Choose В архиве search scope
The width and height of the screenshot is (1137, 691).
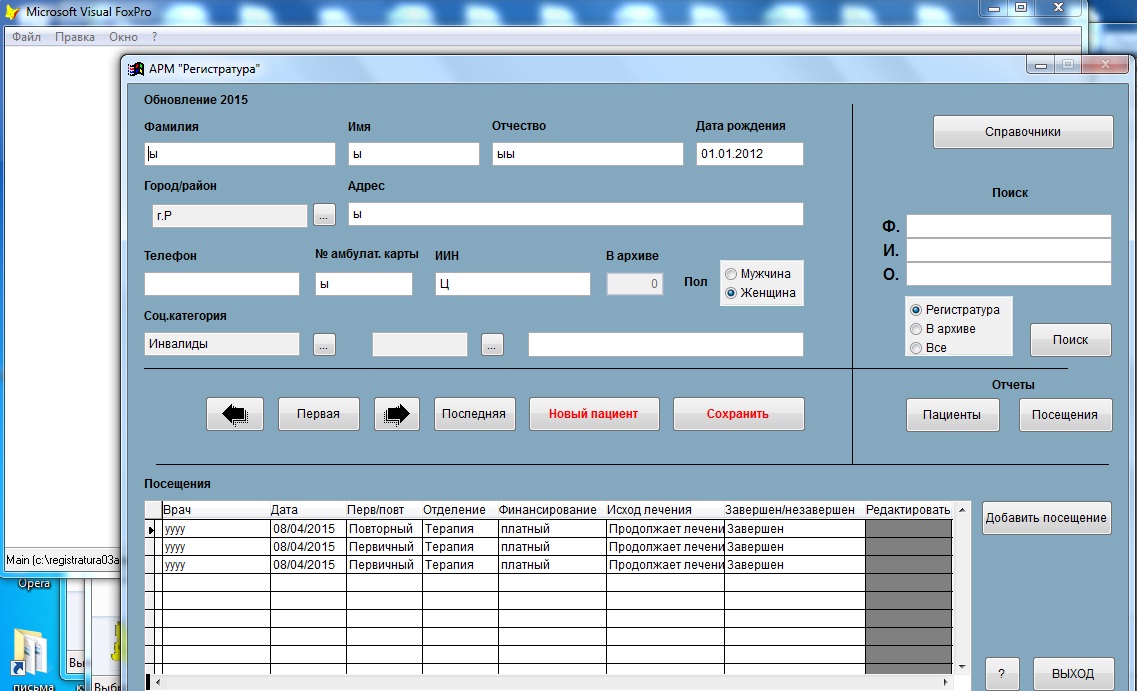[x=916, y=329]
